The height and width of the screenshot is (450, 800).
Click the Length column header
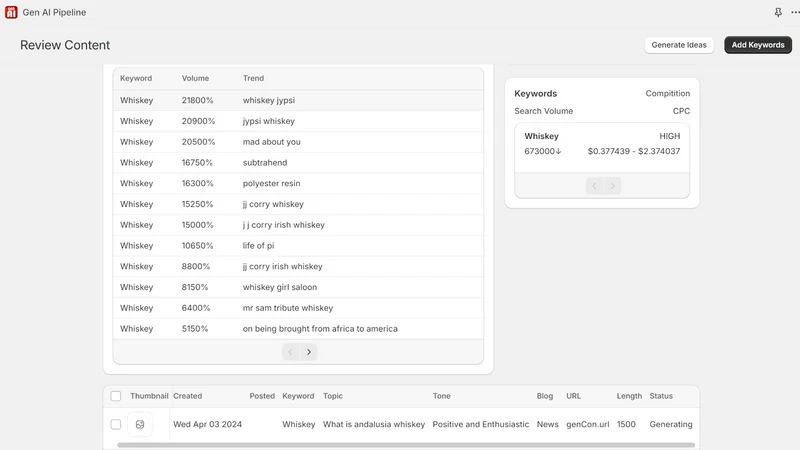pyautogui.click(x=629, y=396)
